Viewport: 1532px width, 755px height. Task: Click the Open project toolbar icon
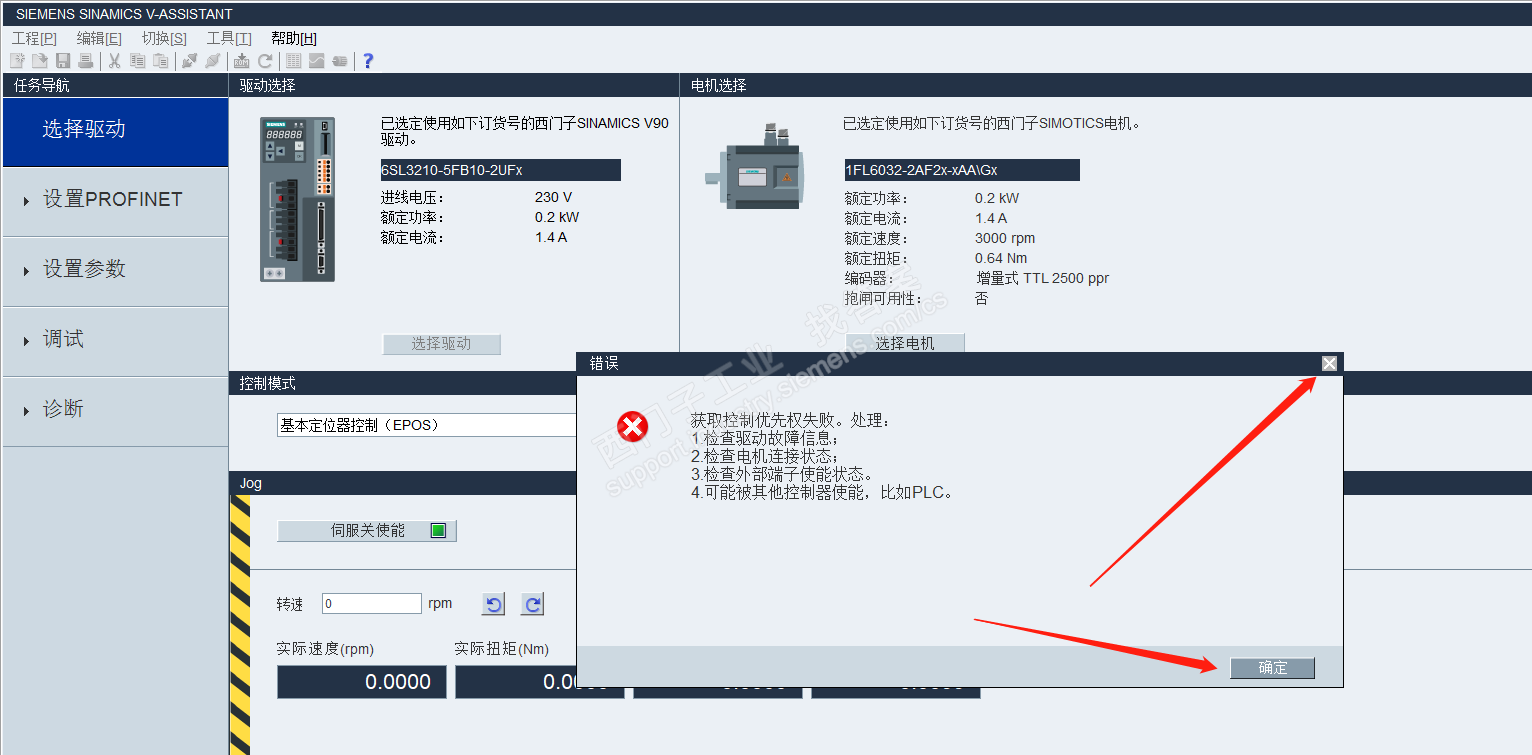coord(40,61)
